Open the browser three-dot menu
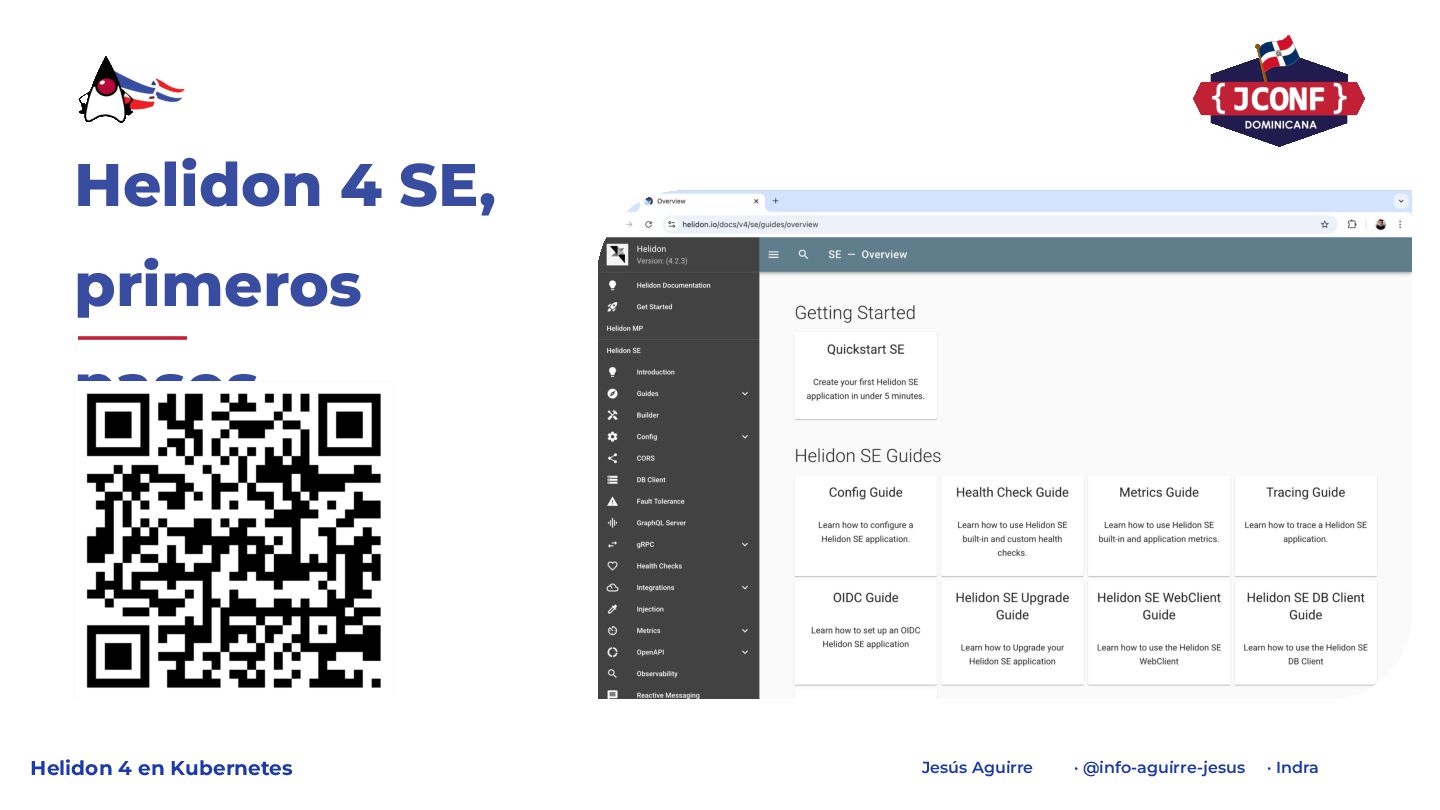This screenshot has height=810, width=1440. pyautogui.click(x=1400, y=225)
